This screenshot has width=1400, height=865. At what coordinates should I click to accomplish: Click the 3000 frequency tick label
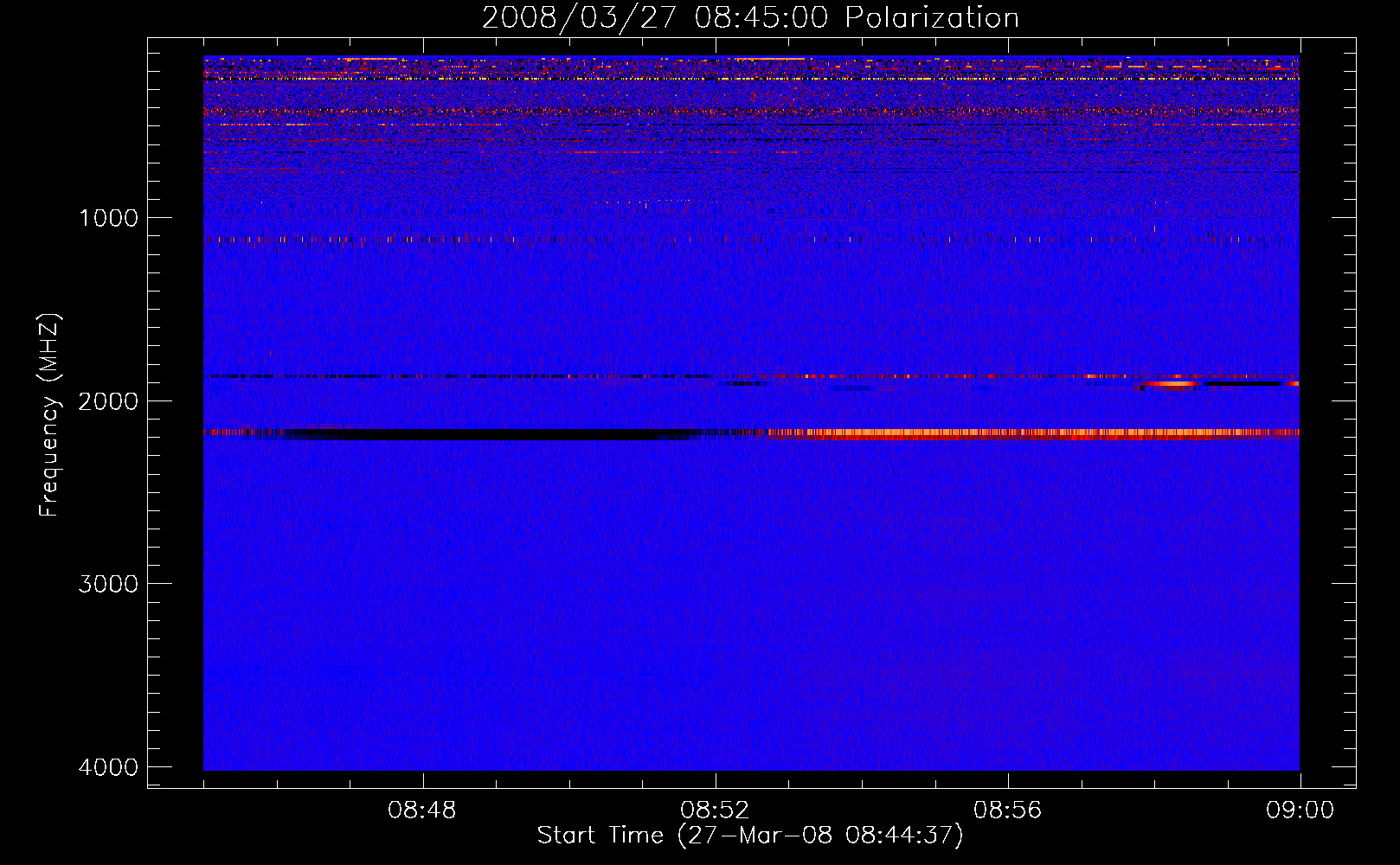click(x=108, y=584)
